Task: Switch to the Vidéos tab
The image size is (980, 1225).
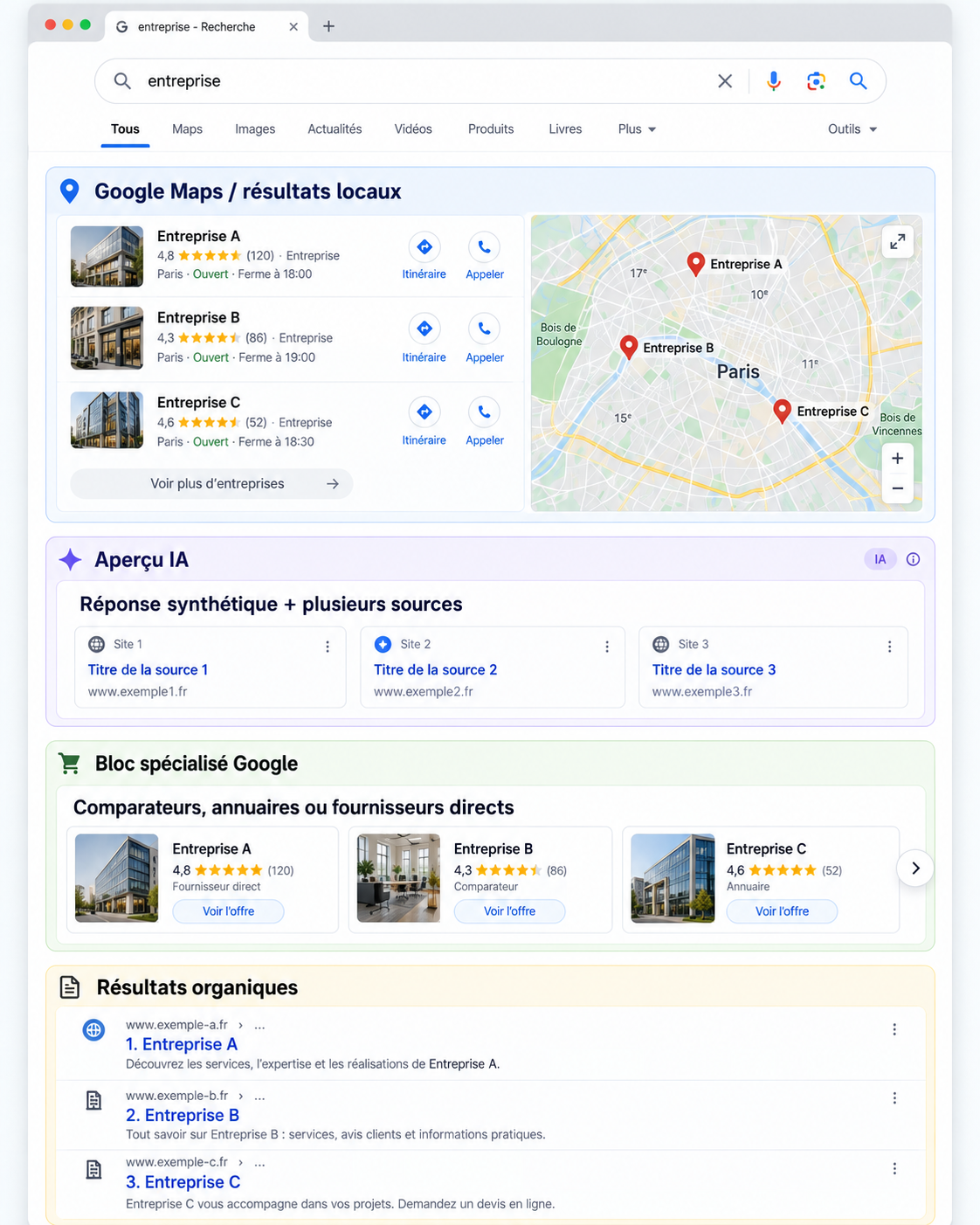Action: 413,129
